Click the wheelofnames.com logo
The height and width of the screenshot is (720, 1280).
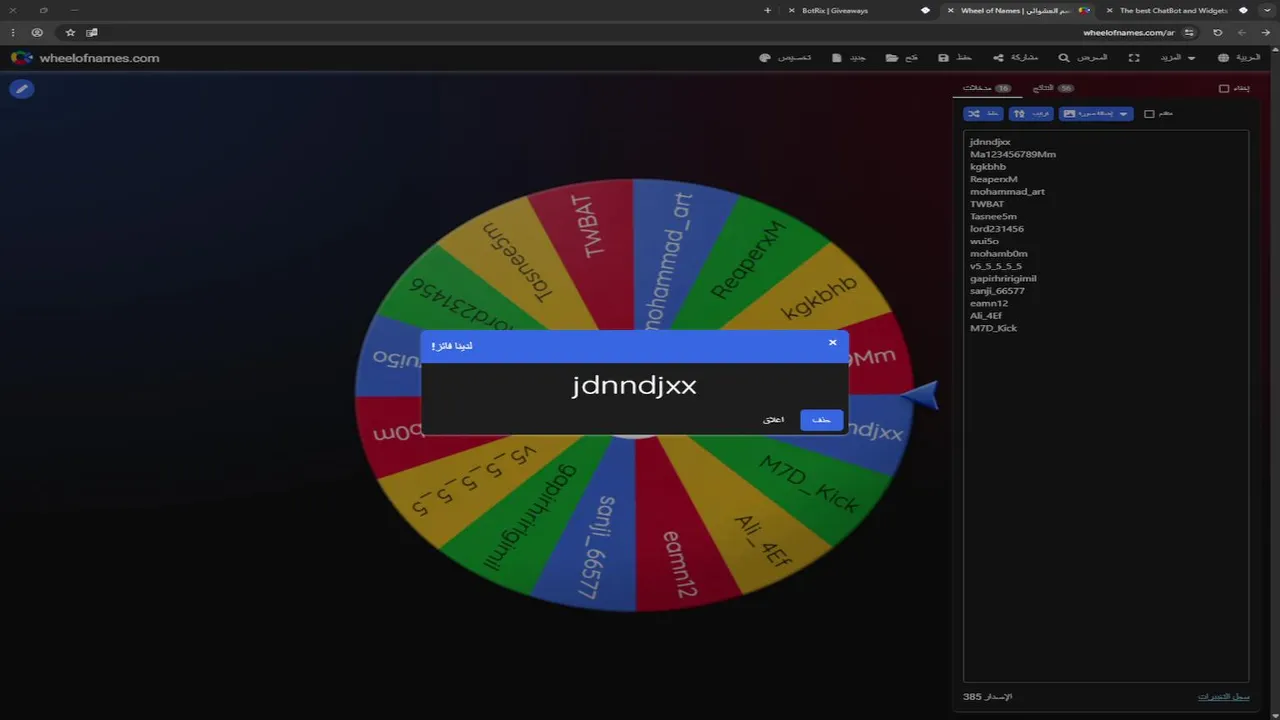tap(85, 58)
